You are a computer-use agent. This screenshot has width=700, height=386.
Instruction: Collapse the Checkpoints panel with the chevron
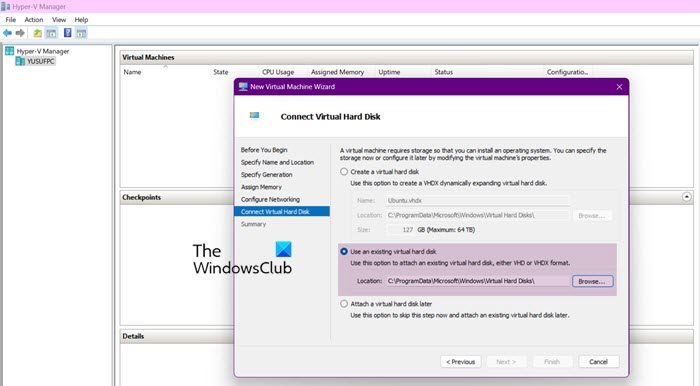(687, 197)
